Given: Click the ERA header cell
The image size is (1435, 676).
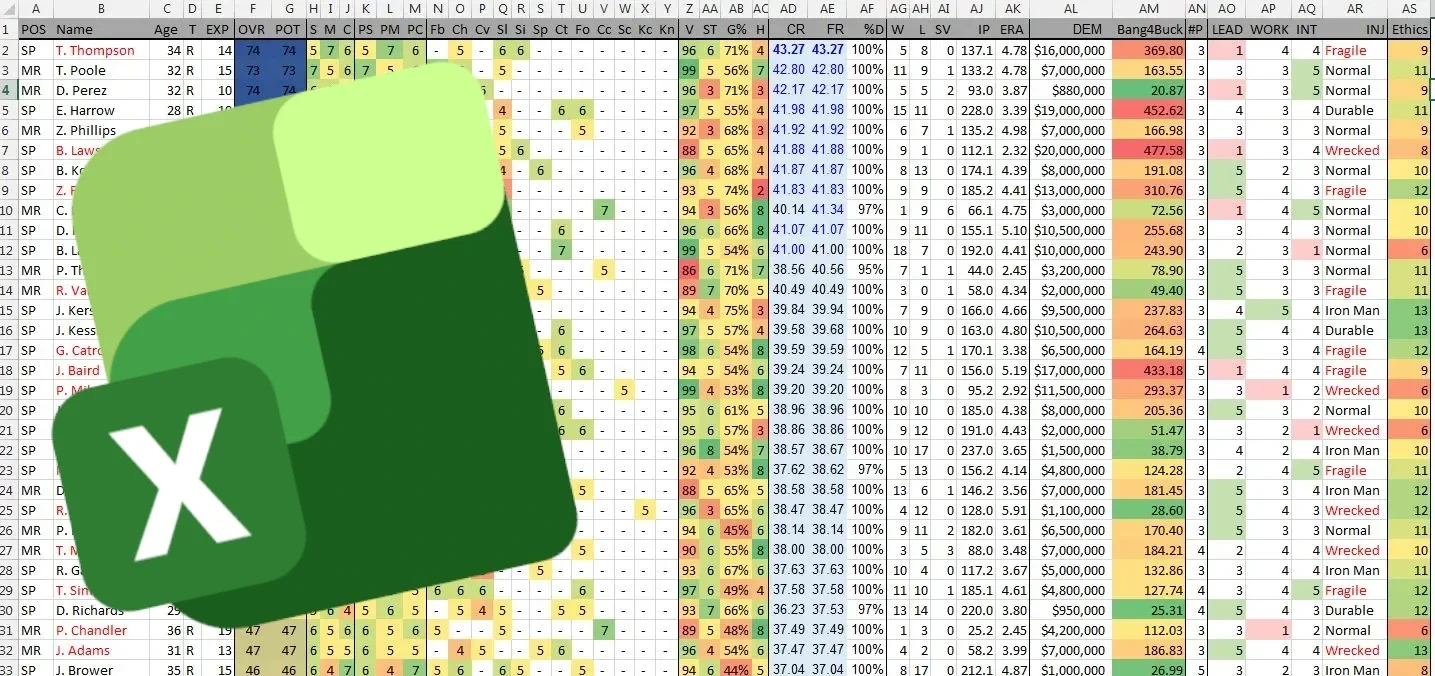Looking at the screenshot, I should pyautogui.click(x=1011, y=30).
